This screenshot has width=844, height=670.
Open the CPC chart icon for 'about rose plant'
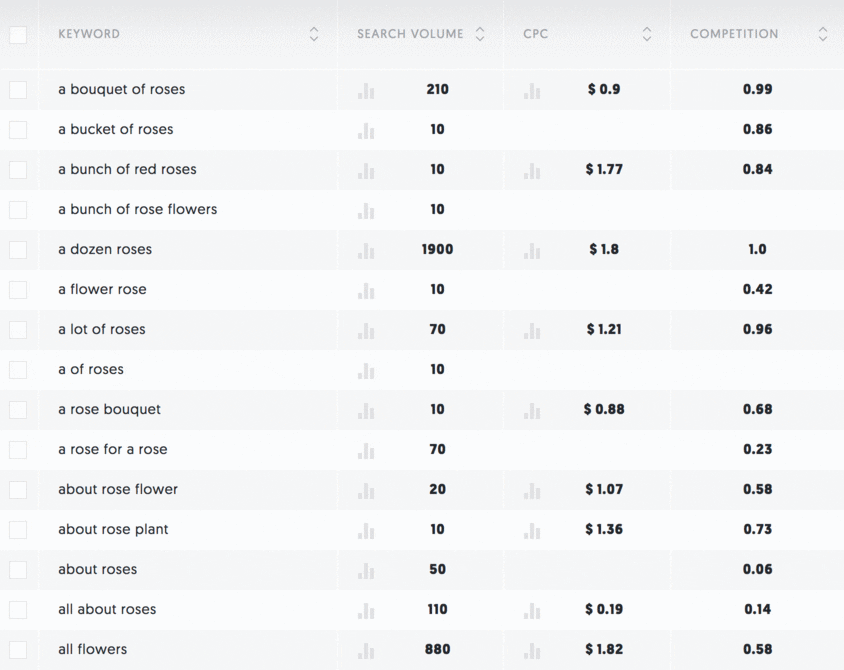pyautogui.click(x=531, y=529)
